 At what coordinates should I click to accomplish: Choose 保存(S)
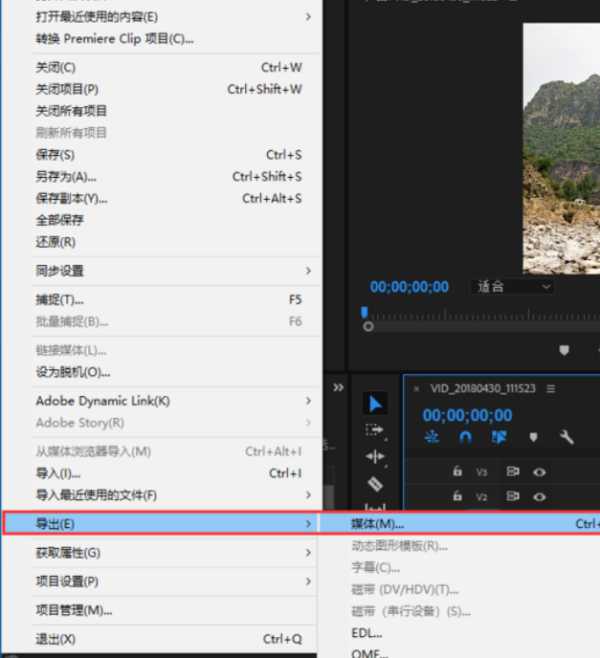point(175,155)
